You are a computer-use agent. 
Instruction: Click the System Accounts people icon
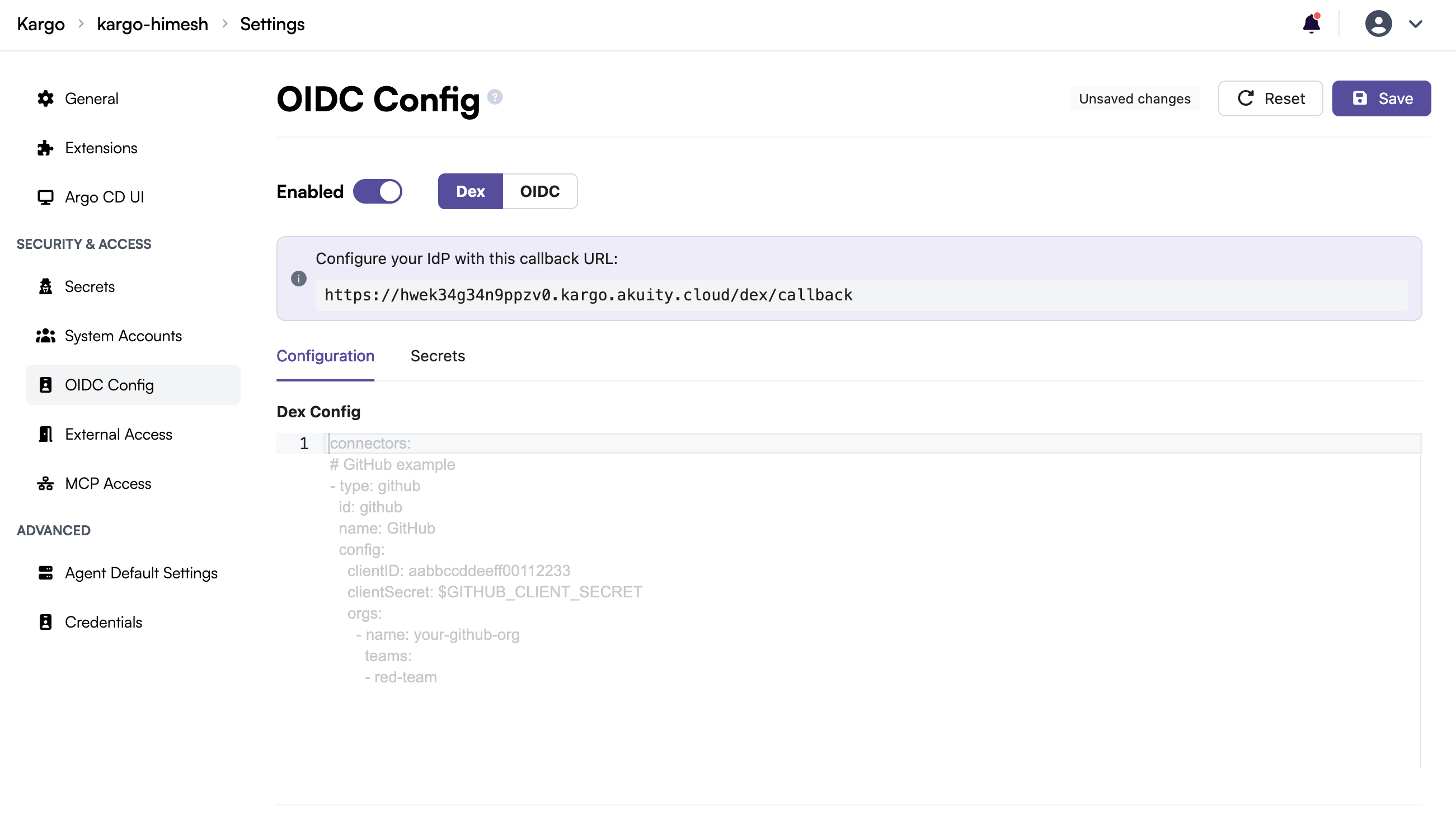click(x=45, y=336)
